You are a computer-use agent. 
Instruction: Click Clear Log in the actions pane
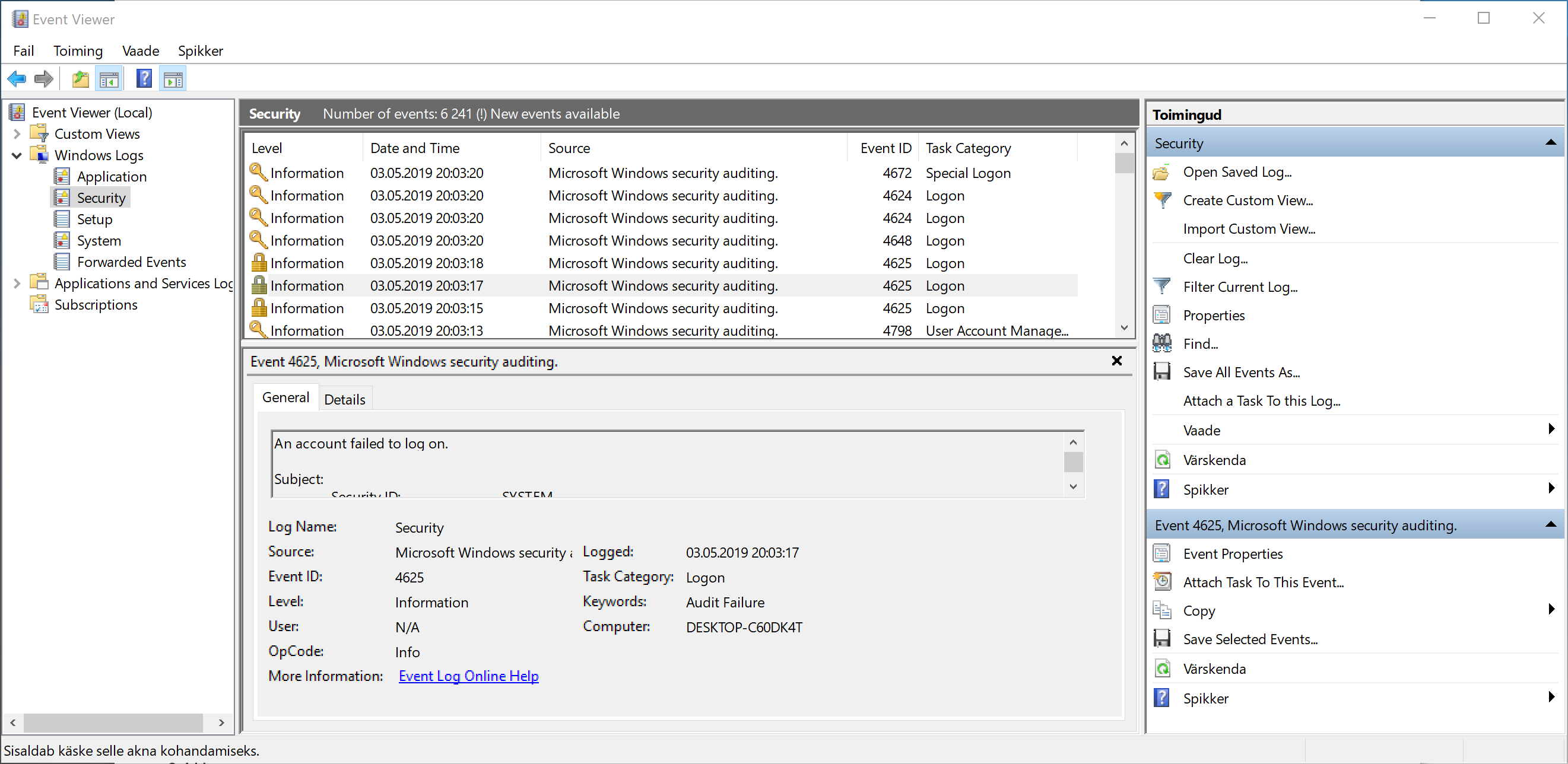[x=1215, y=259]
